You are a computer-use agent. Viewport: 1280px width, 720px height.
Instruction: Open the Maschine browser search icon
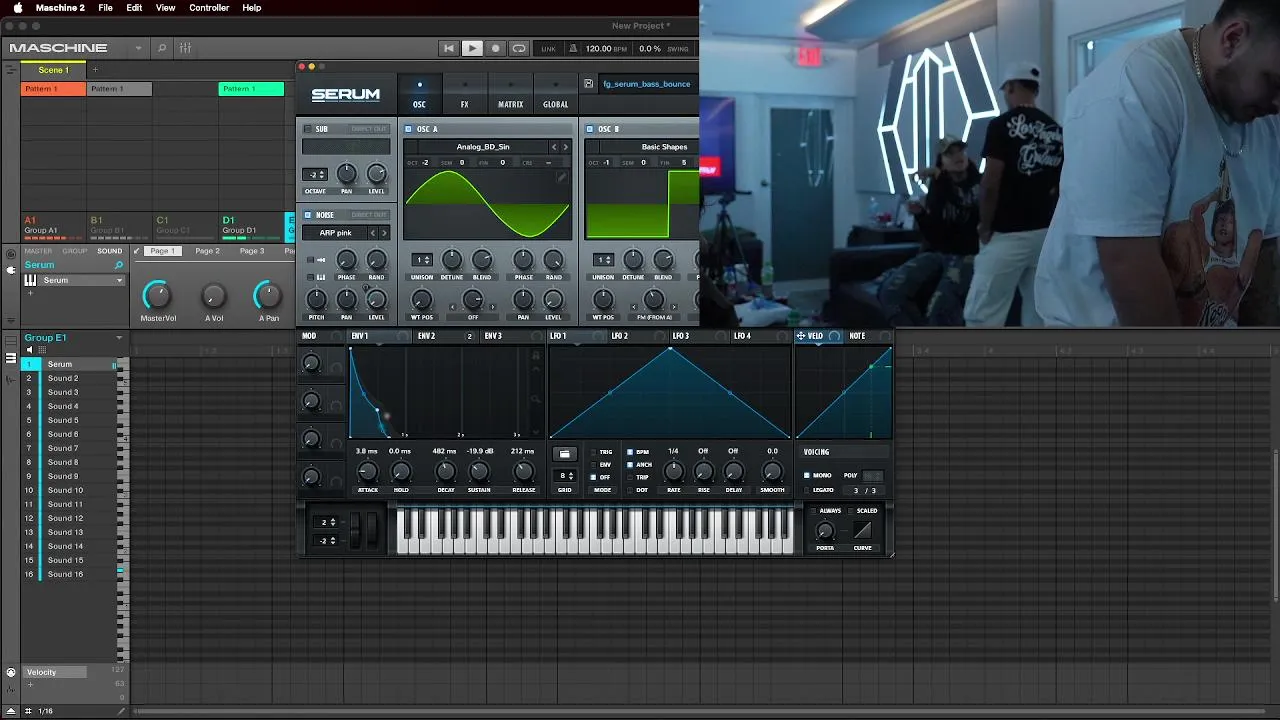pyautogui.click(x=162, y=48)
